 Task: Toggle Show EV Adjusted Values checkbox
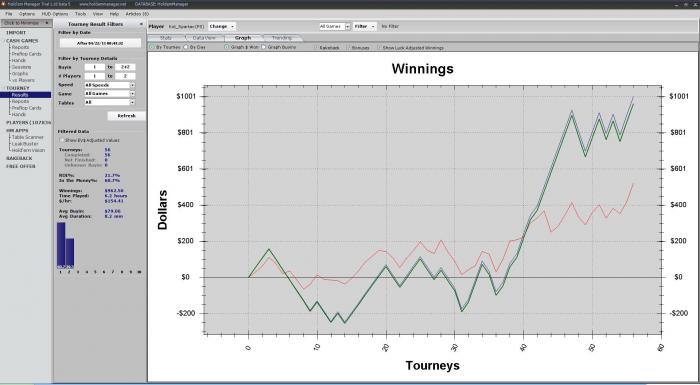(62, 140)
